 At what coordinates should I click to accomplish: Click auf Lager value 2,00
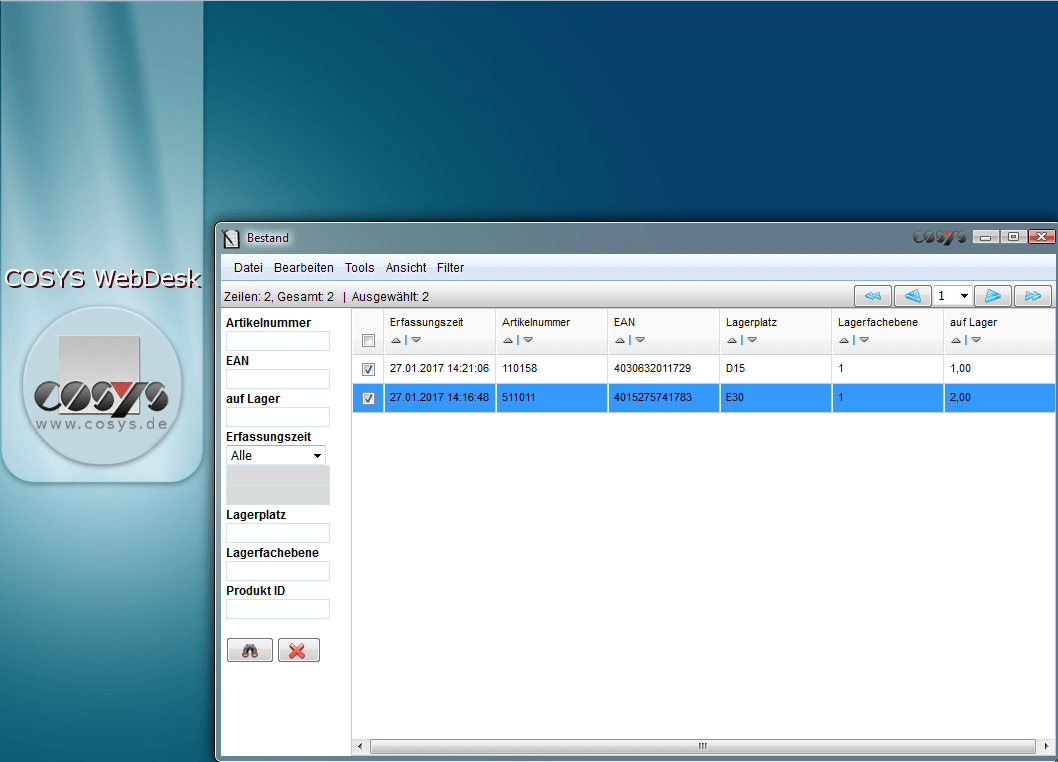[960, 398]
